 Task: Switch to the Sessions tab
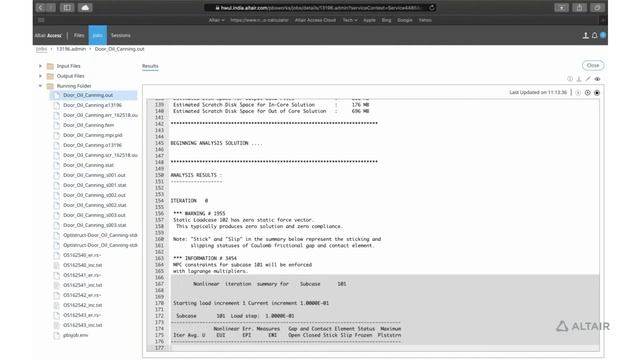point(121,36)
